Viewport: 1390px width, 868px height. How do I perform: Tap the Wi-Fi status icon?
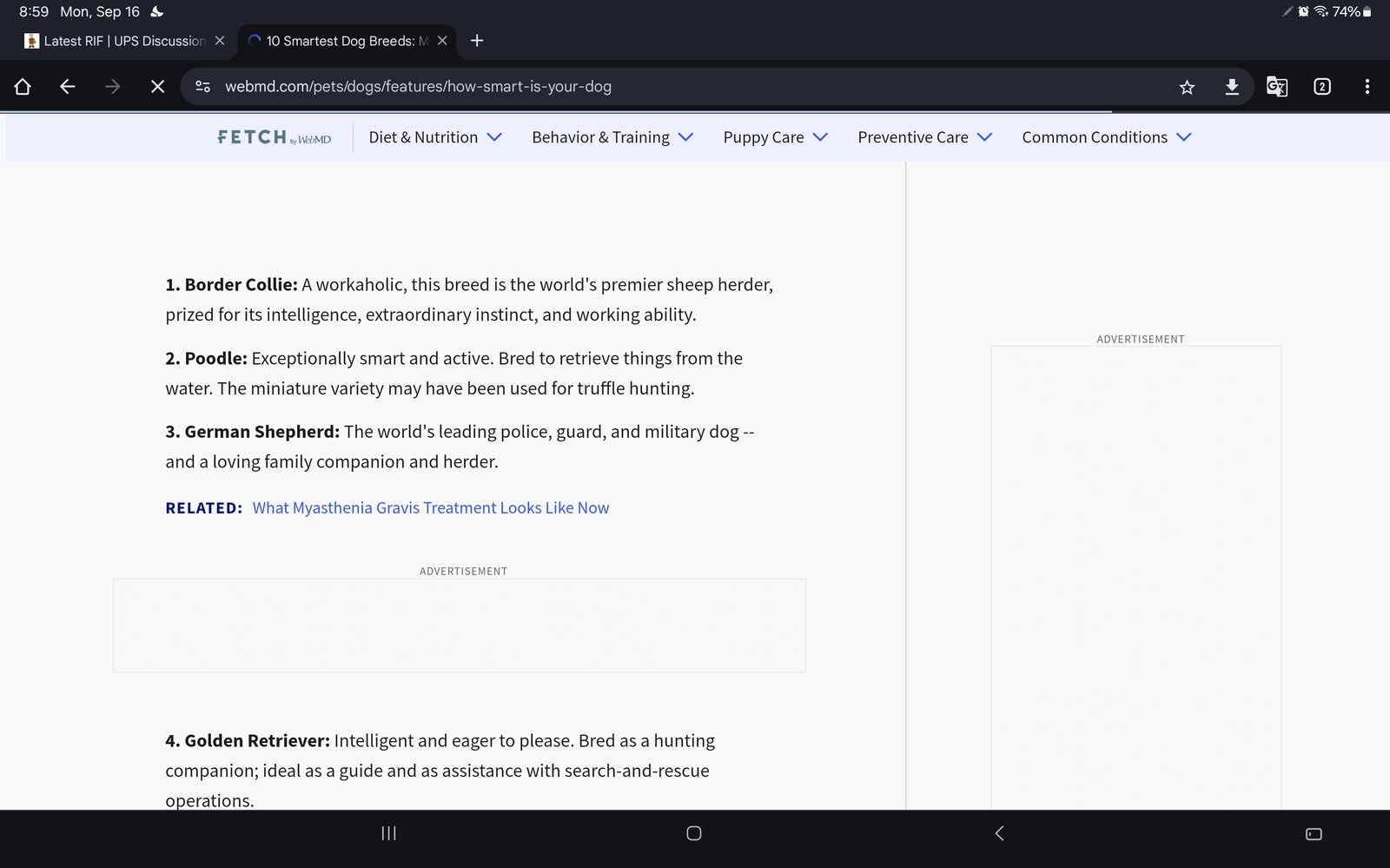tap(1321, 11)
